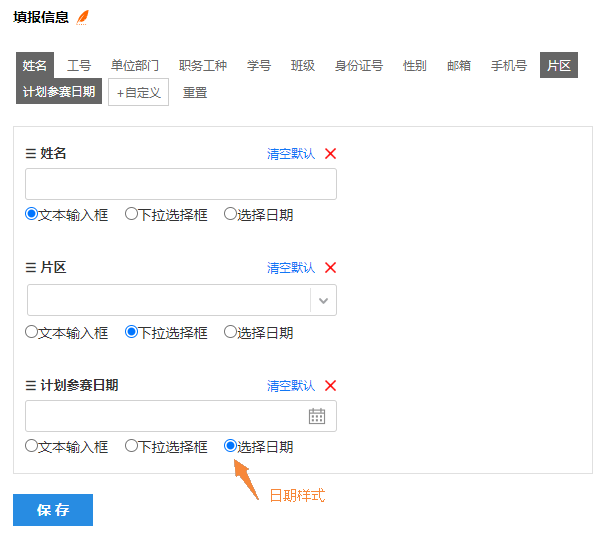Add the 工号 field tag
This screenshot has width=600, height=538.
click(x=79, y=65)
